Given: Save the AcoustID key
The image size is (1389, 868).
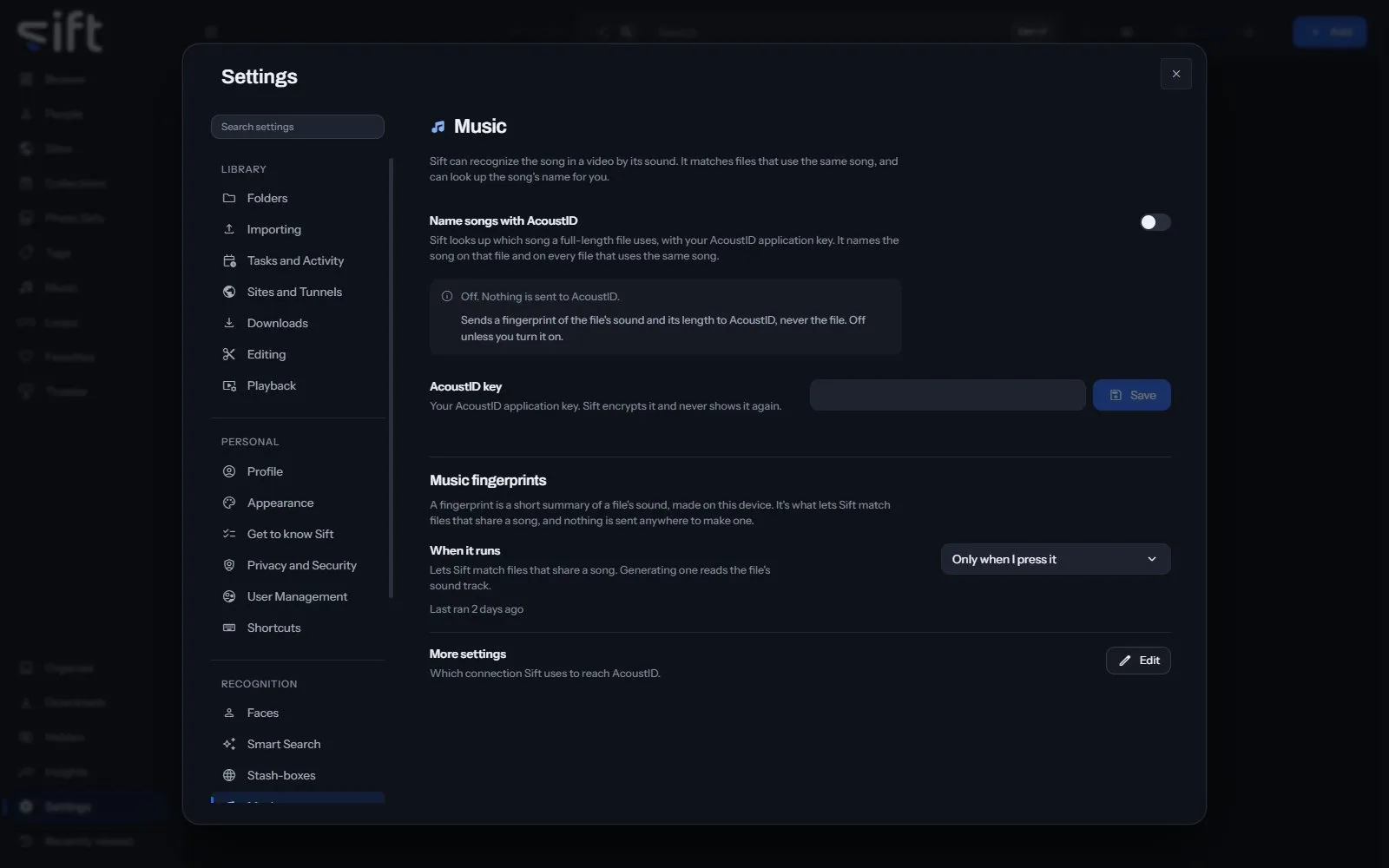Looking at the screenshot, I should (1132, 395).
